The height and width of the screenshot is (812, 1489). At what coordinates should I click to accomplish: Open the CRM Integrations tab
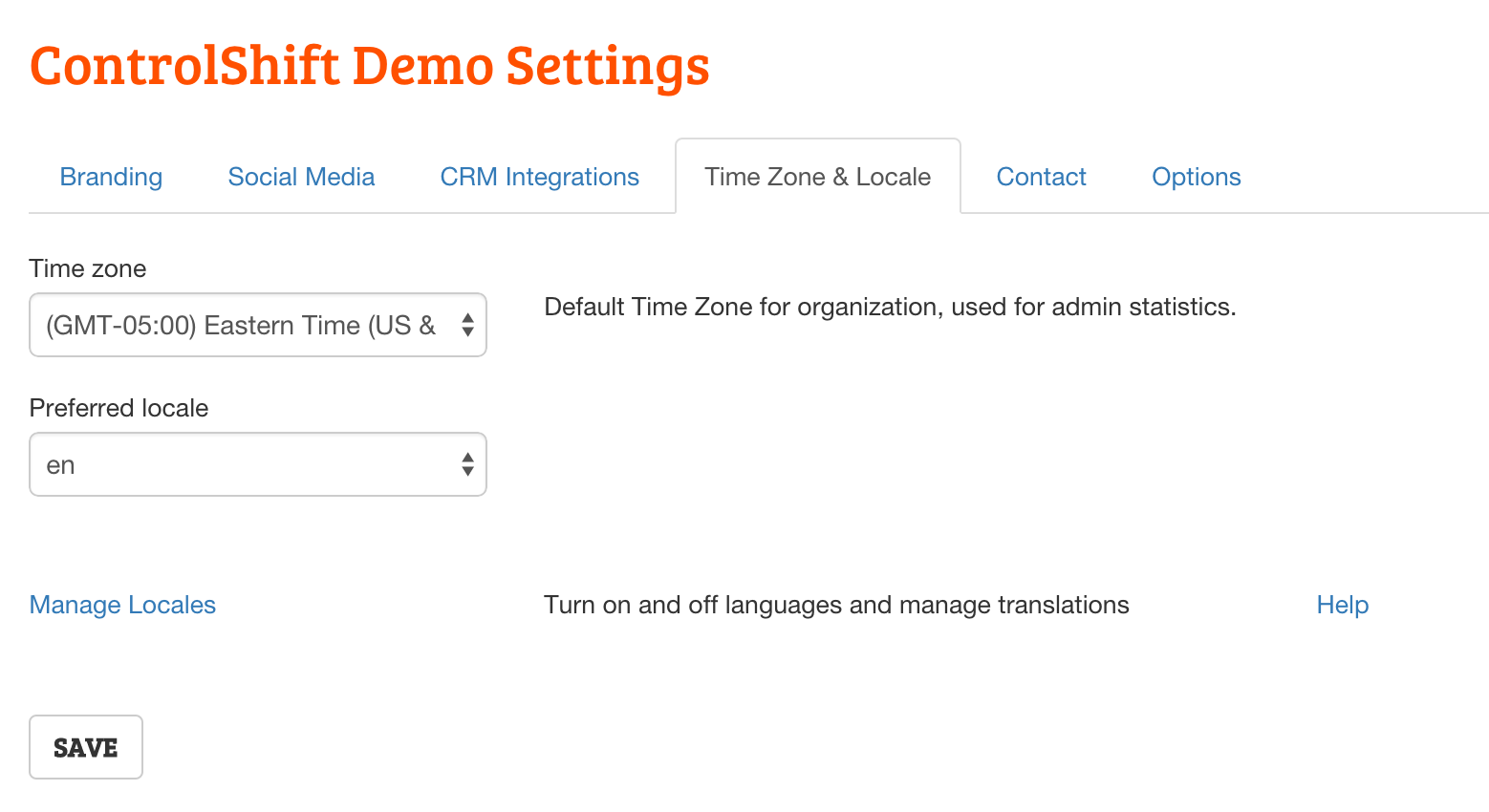539,177
